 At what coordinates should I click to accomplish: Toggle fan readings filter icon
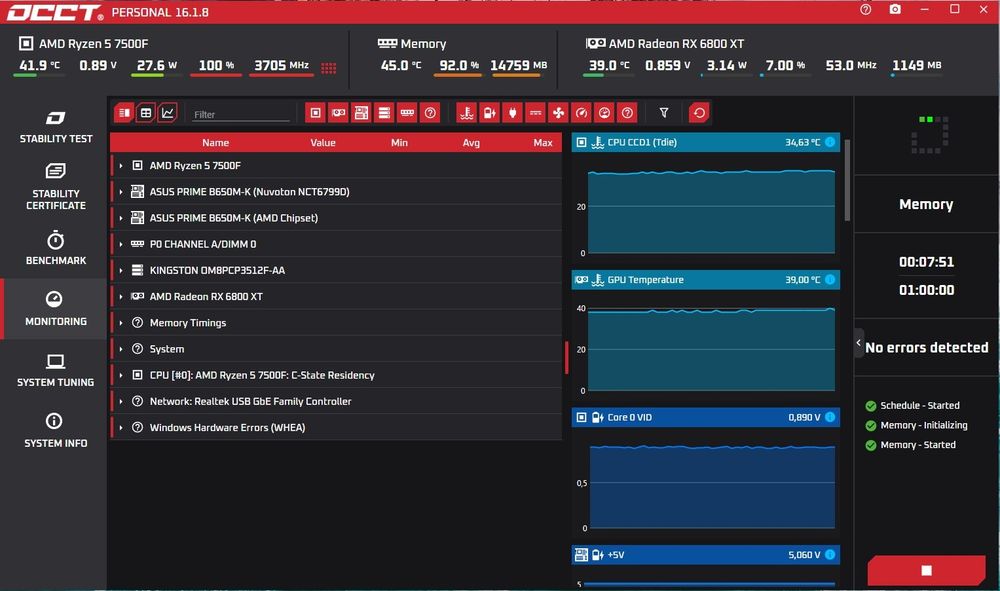point(559,113)
